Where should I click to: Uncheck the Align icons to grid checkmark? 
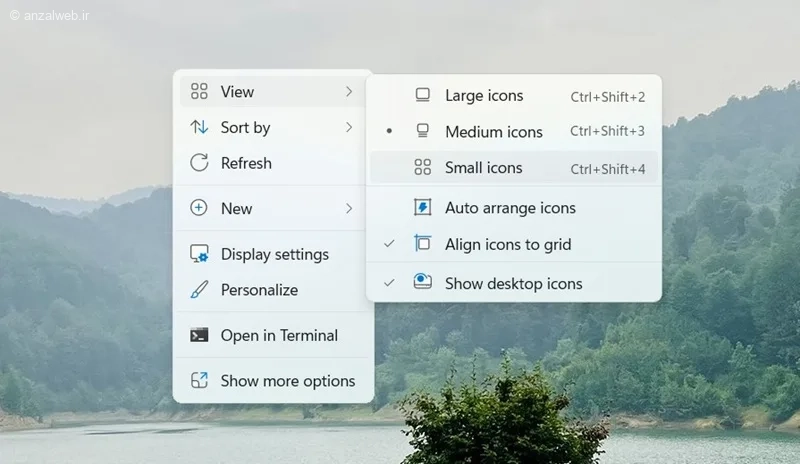point(389,243)
